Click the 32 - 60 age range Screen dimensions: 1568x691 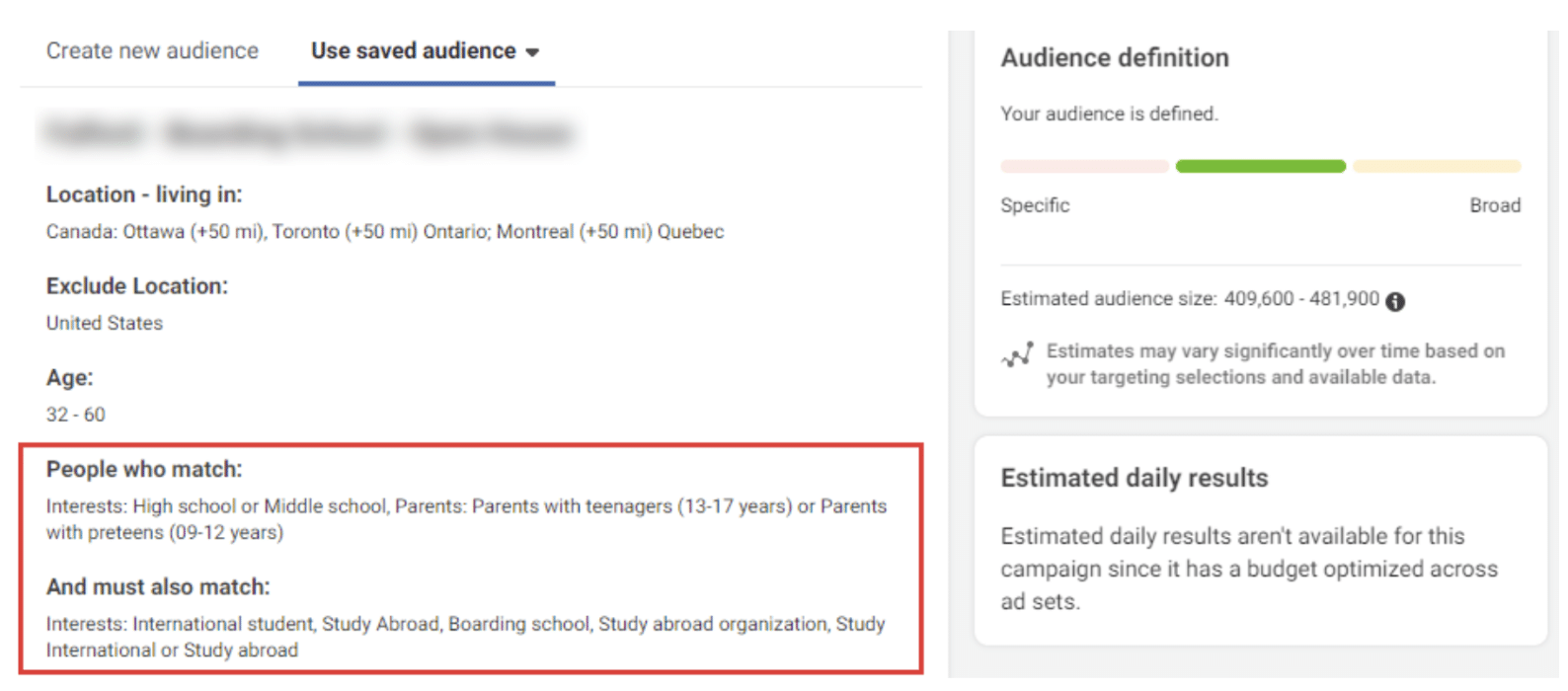pos(75,415)
